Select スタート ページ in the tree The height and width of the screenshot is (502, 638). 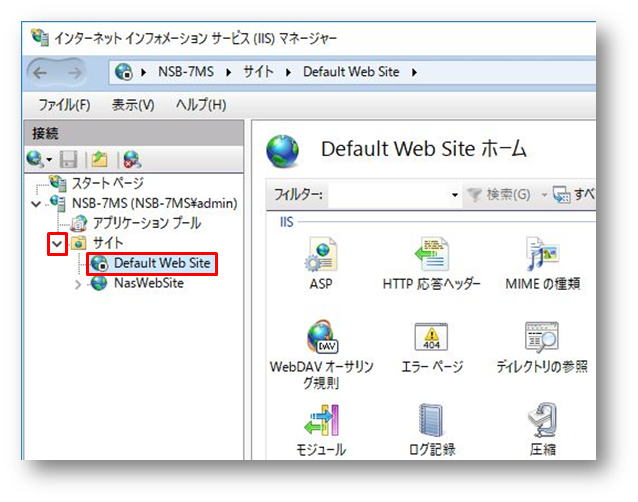tap(108, 183)
